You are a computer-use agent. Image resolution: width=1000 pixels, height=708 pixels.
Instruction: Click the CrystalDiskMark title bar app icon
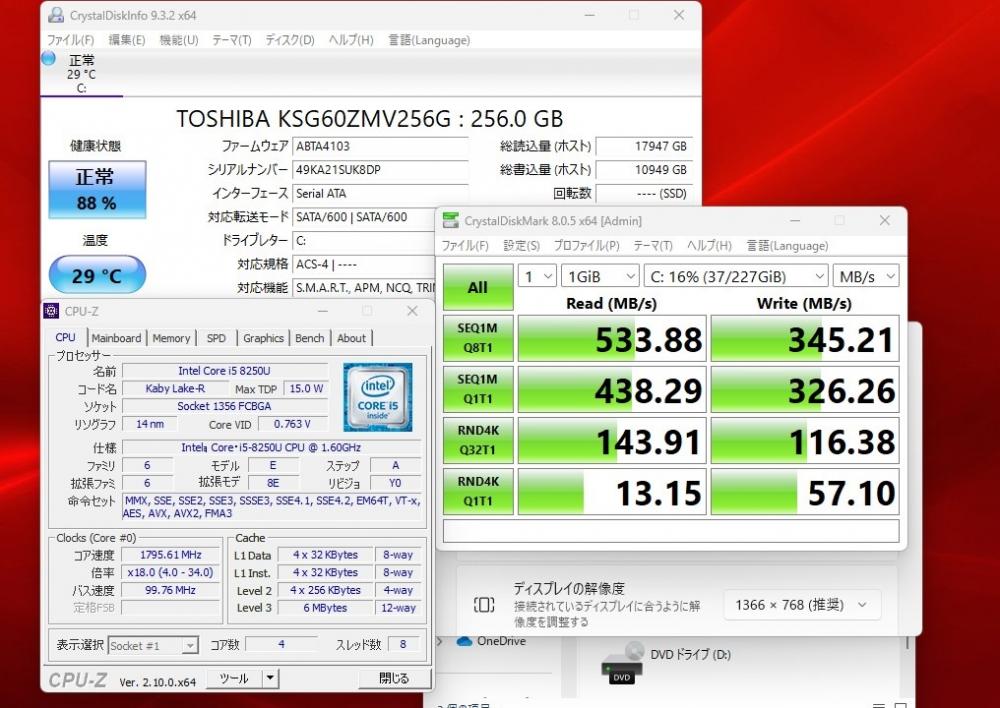pyautogui.click(x=451, y=221)
